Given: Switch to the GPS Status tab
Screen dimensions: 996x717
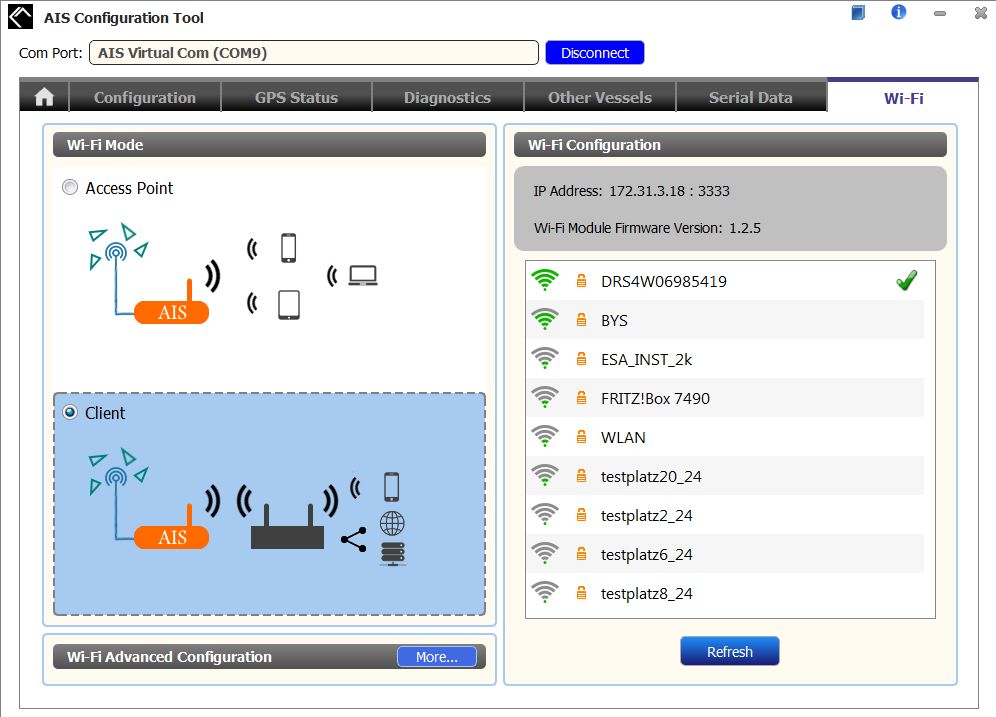Looking at the screenshot, I should click(296, 97).
